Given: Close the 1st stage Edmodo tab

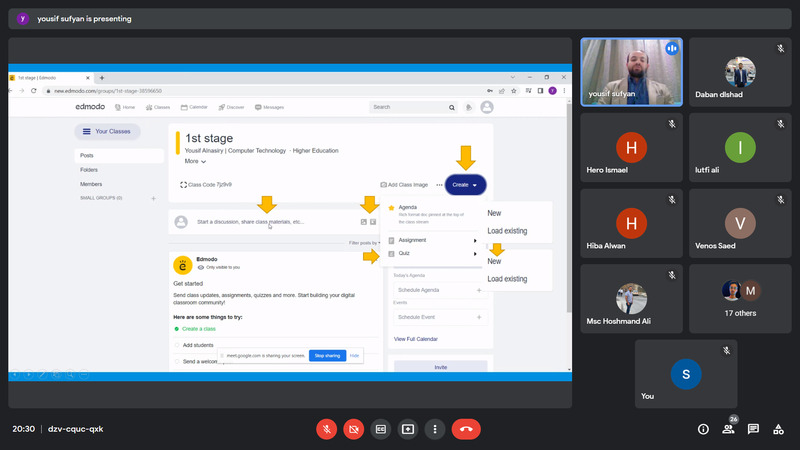Looking at the screenshot, I should (88, 78).
